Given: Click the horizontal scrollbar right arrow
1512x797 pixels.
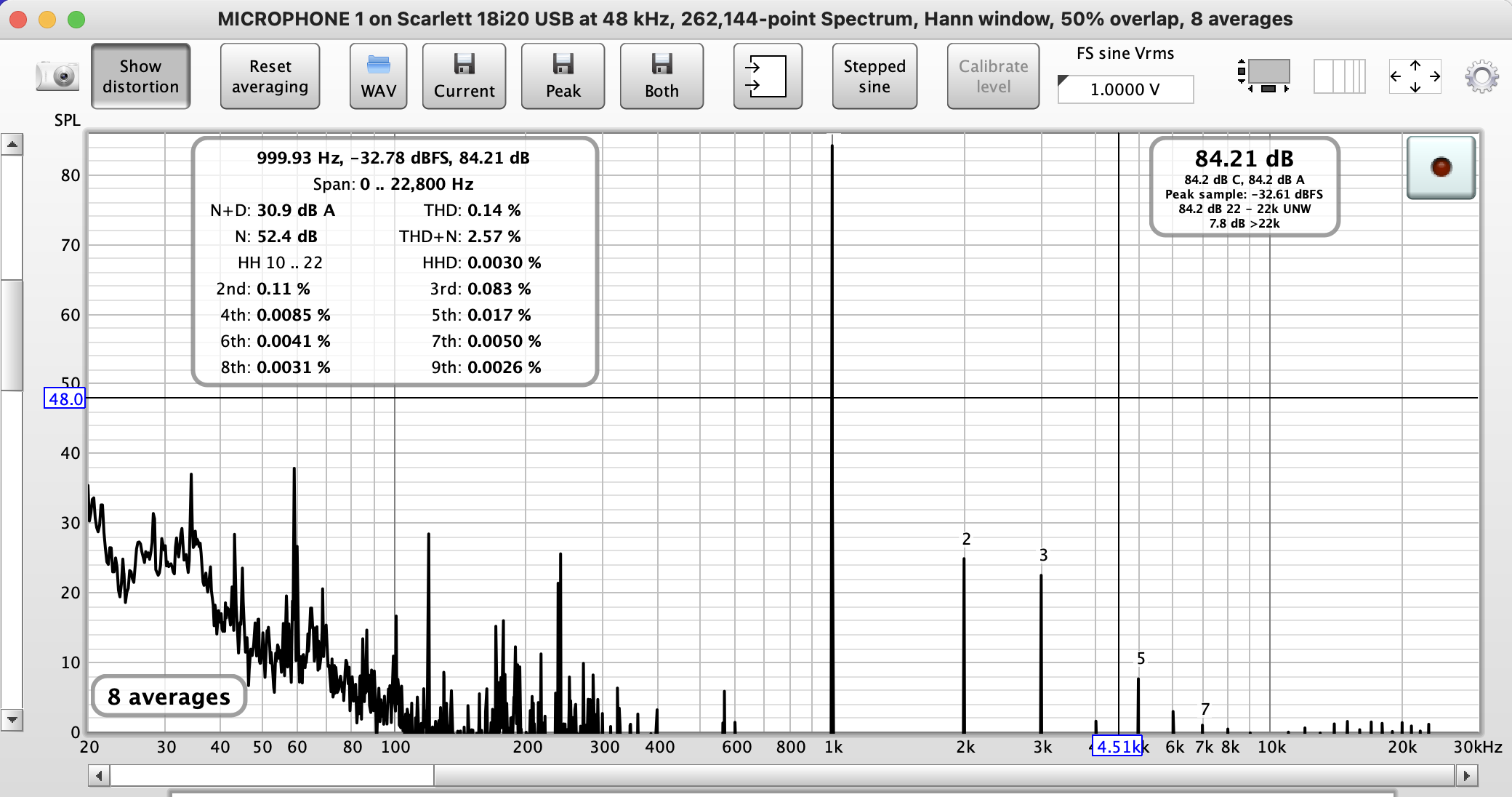Looking at the screenshot, I should pyautogui.click(x=1467, y=776).
